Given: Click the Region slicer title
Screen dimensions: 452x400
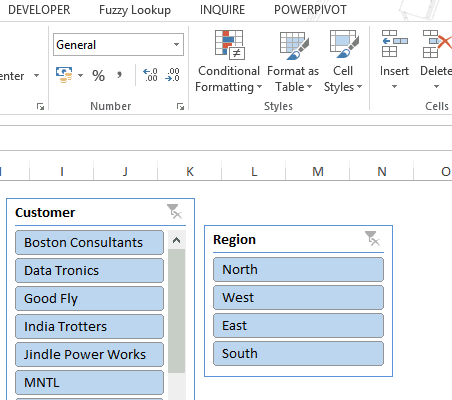Looking at the screenshot, I should (x=235, y=240).
